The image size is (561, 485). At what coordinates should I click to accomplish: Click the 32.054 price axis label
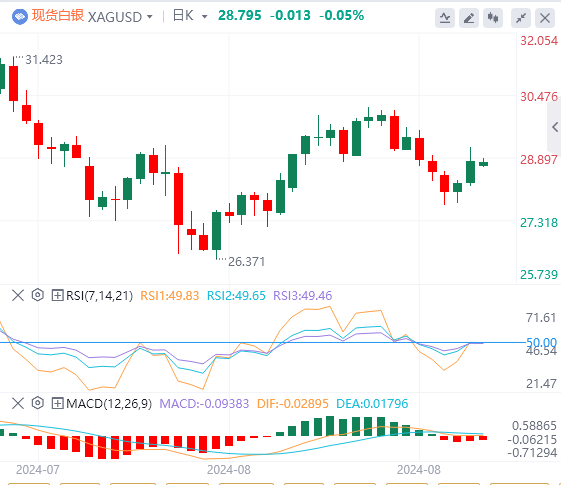point(539,41)
